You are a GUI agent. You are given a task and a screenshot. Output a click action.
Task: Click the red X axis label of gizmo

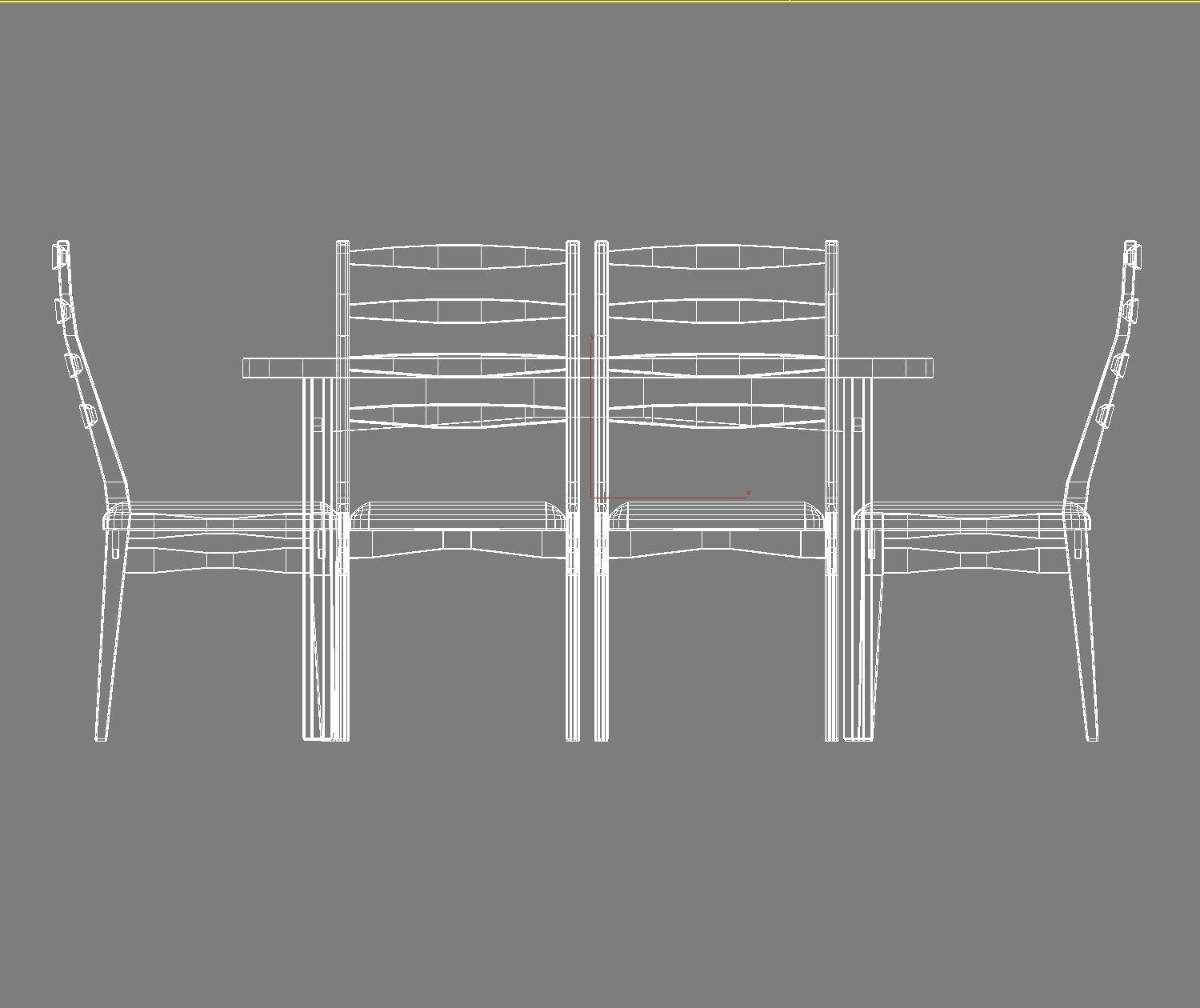(748, 493)
